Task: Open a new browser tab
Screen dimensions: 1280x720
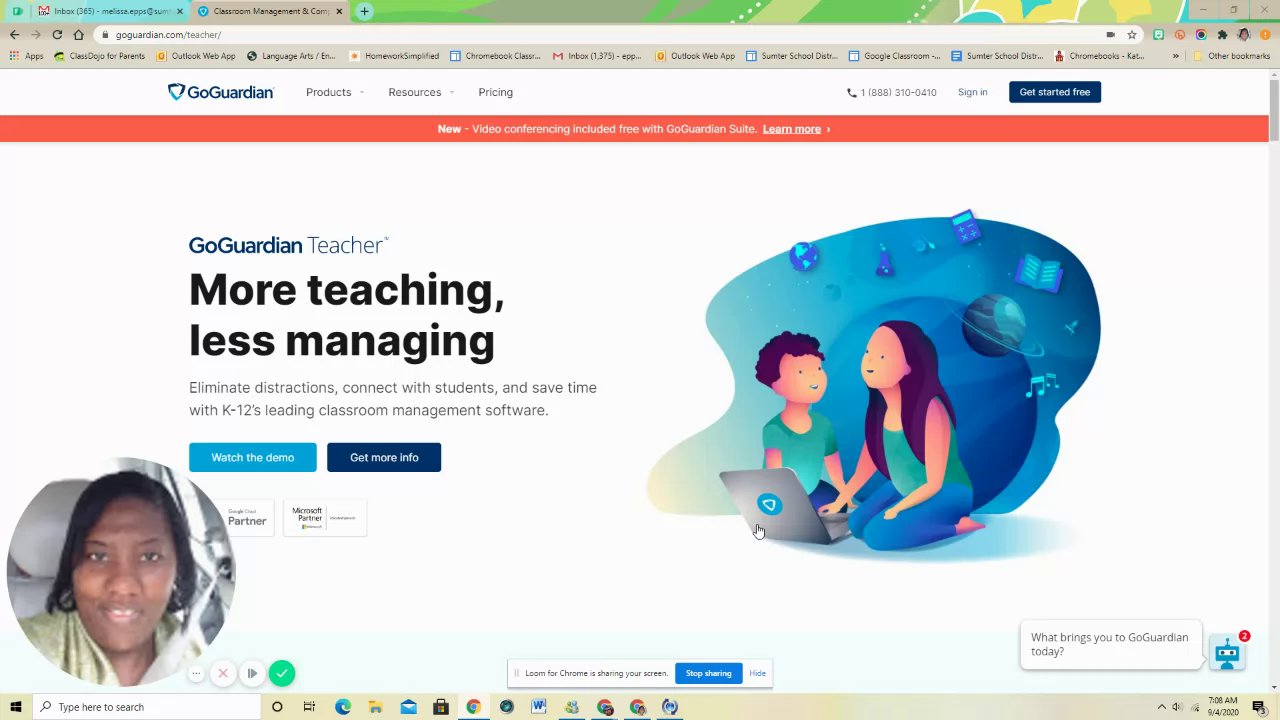Action: pos(364,11)
